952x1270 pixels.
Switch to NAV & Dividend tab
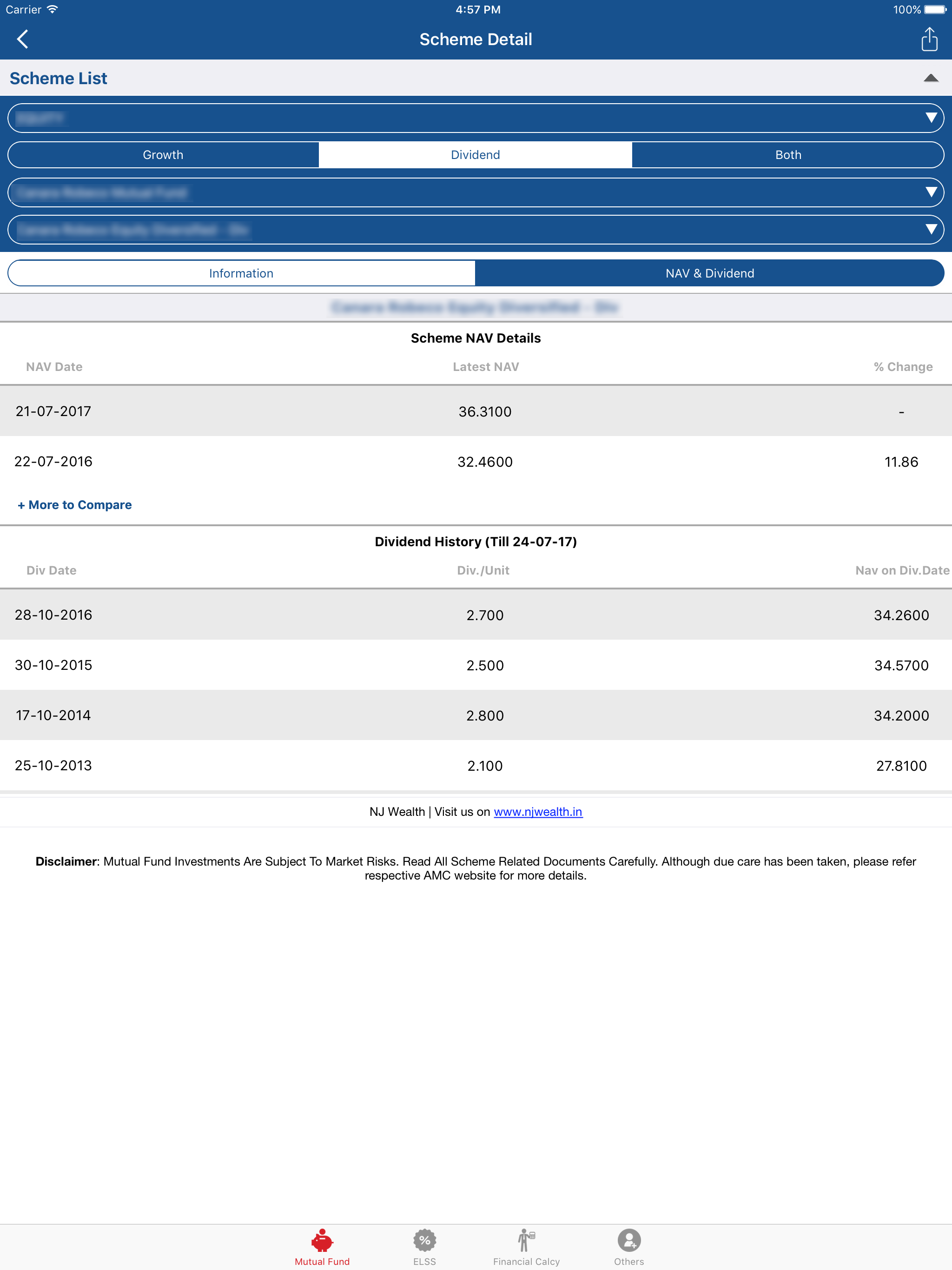pyautogui.click(x=710, y=273)
